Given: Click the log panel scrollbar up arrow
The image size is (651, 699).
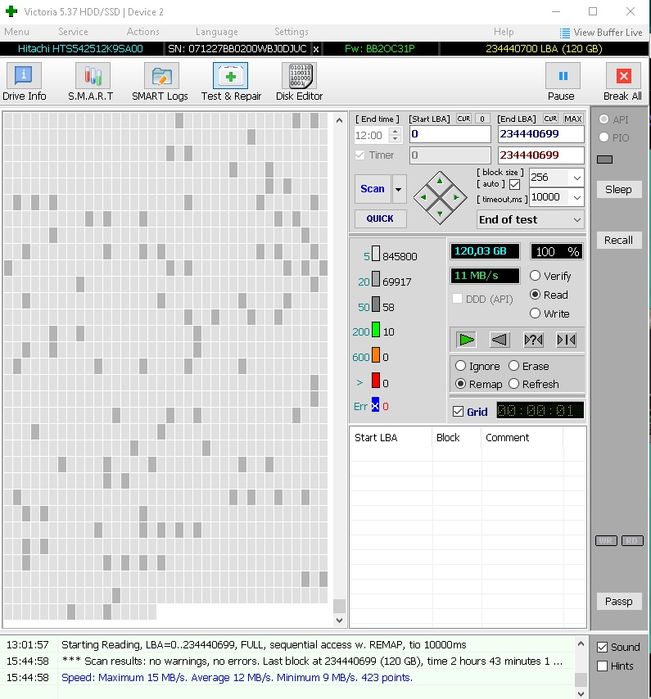Looking at the screenshot, I should (x=581, y=643).
